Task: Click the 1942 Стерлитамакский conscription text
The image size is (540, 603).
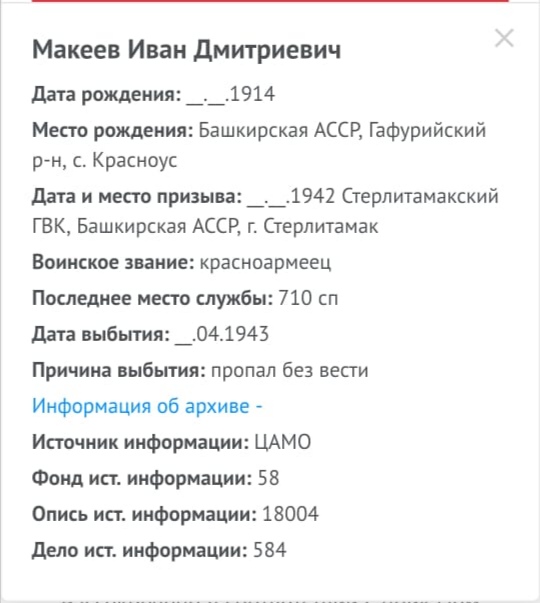Action: point(395,197)
